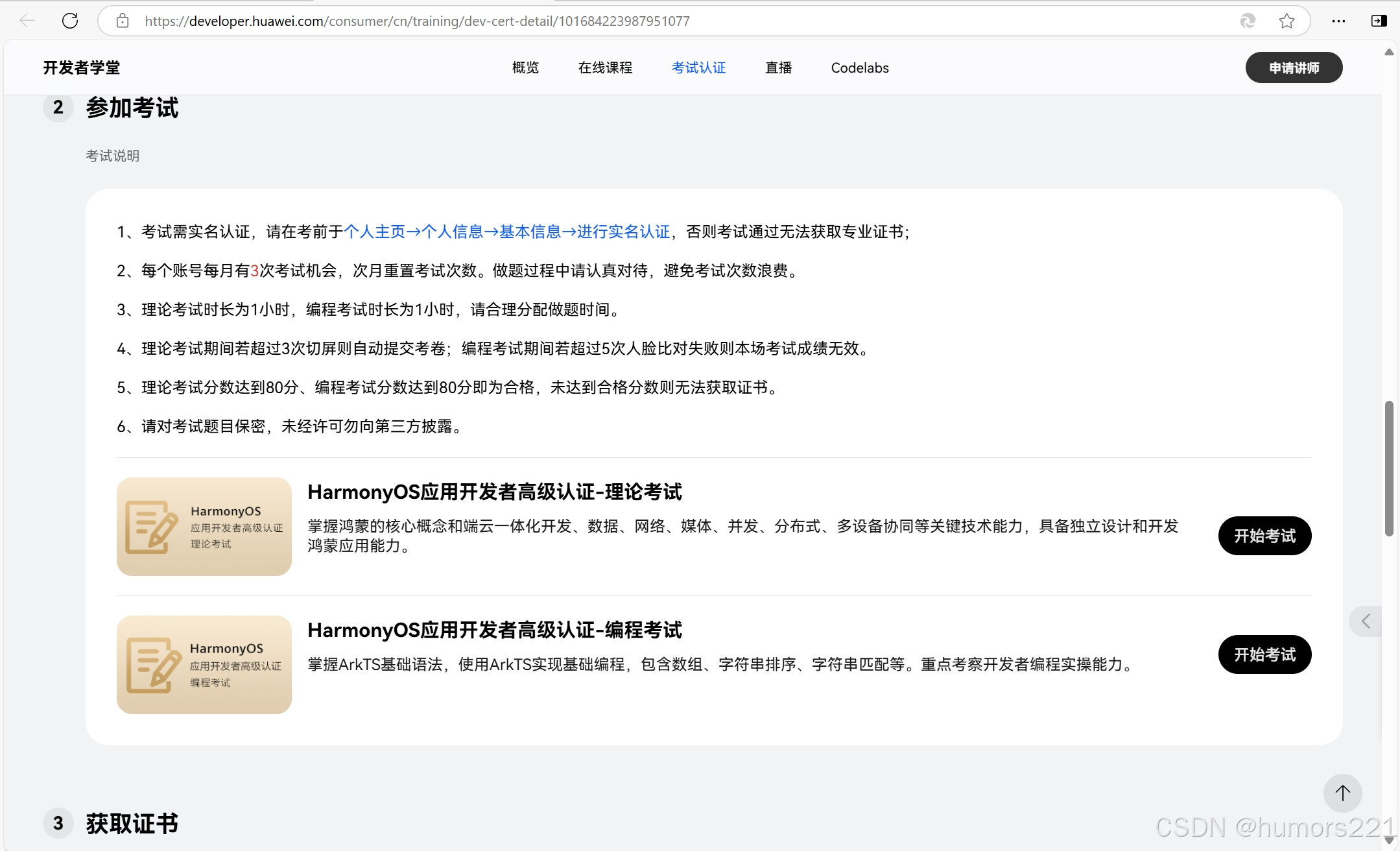Click the browser refresh icon
Image resolution: width=1400 pixels, height=851 pixels.
pos(70,21)
